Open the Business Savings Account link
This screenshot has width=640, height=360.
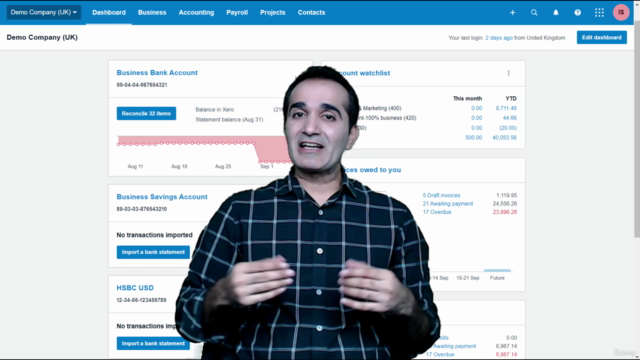click(162, 197)
